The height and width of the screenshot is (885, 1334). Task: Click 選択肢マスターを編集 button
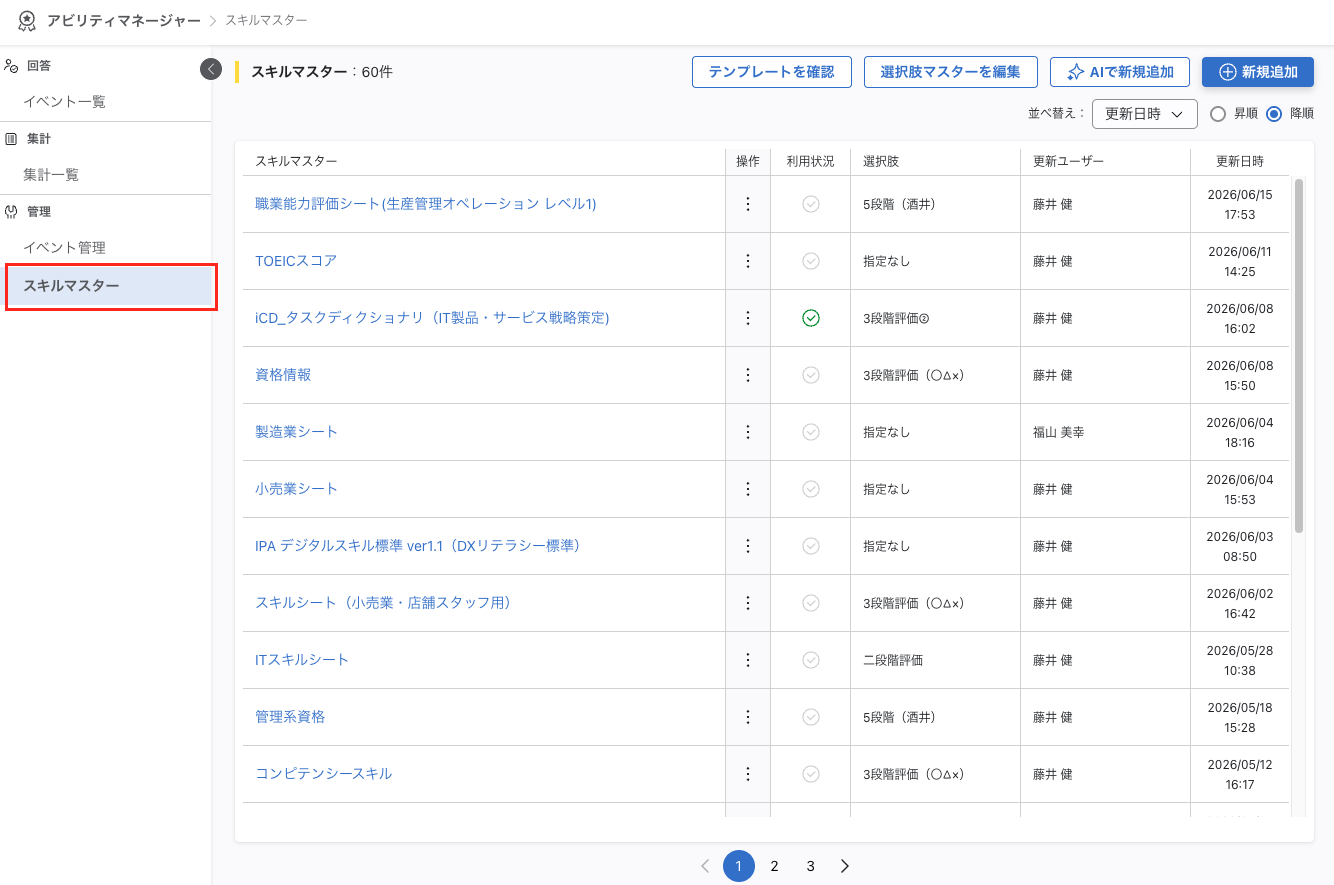click(x=950, y=72)
